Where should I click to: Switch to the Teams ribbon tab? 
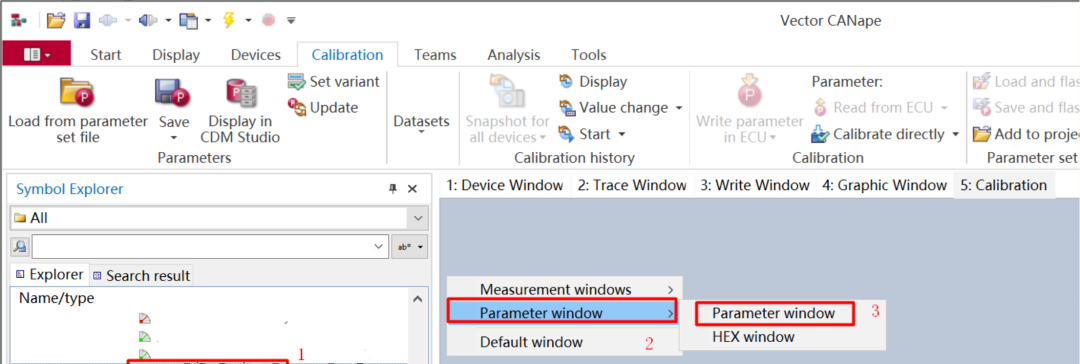point(435,55)
